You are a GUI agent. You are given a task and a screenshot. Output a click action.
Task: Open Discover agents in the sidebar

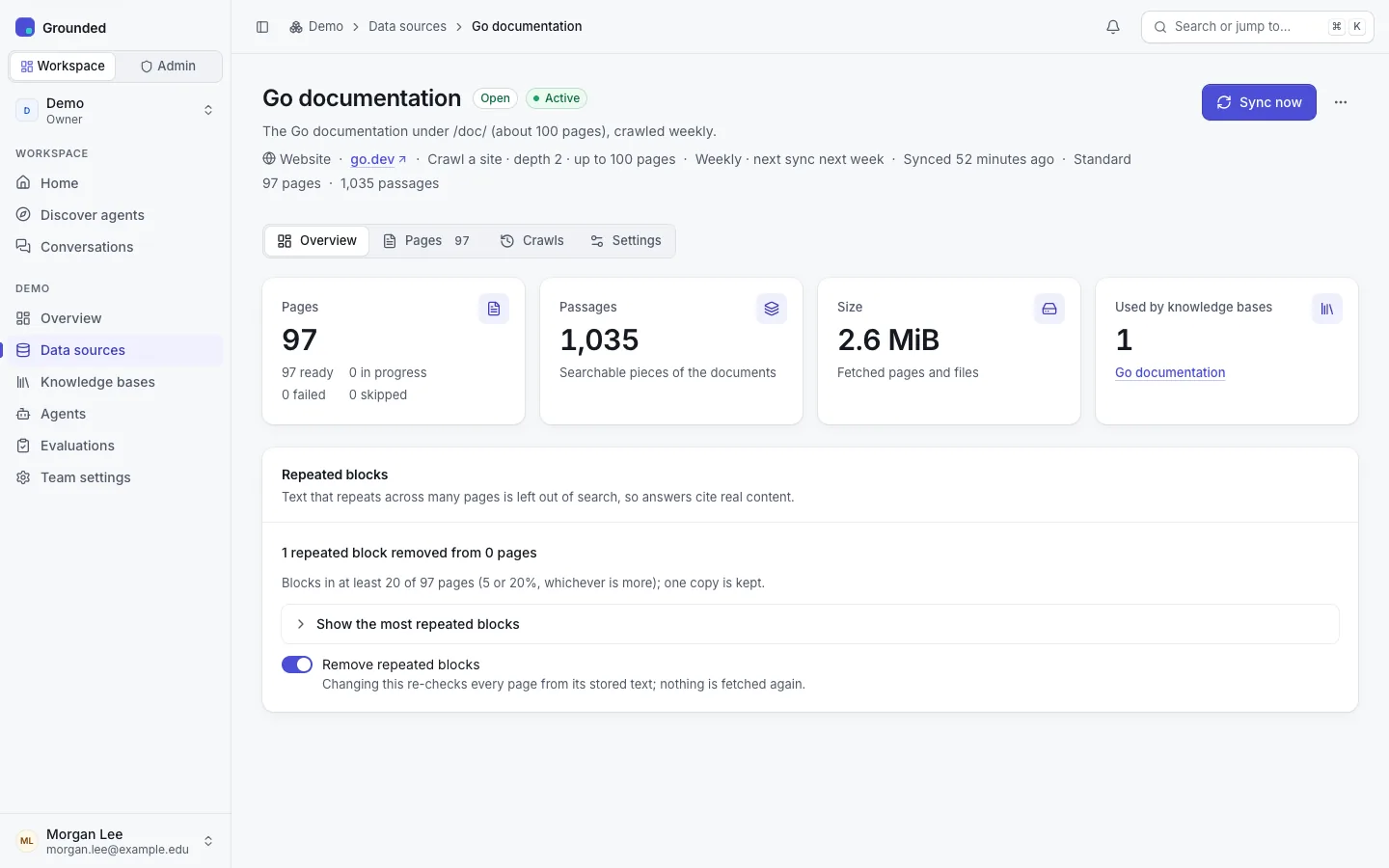pos(116,215)
